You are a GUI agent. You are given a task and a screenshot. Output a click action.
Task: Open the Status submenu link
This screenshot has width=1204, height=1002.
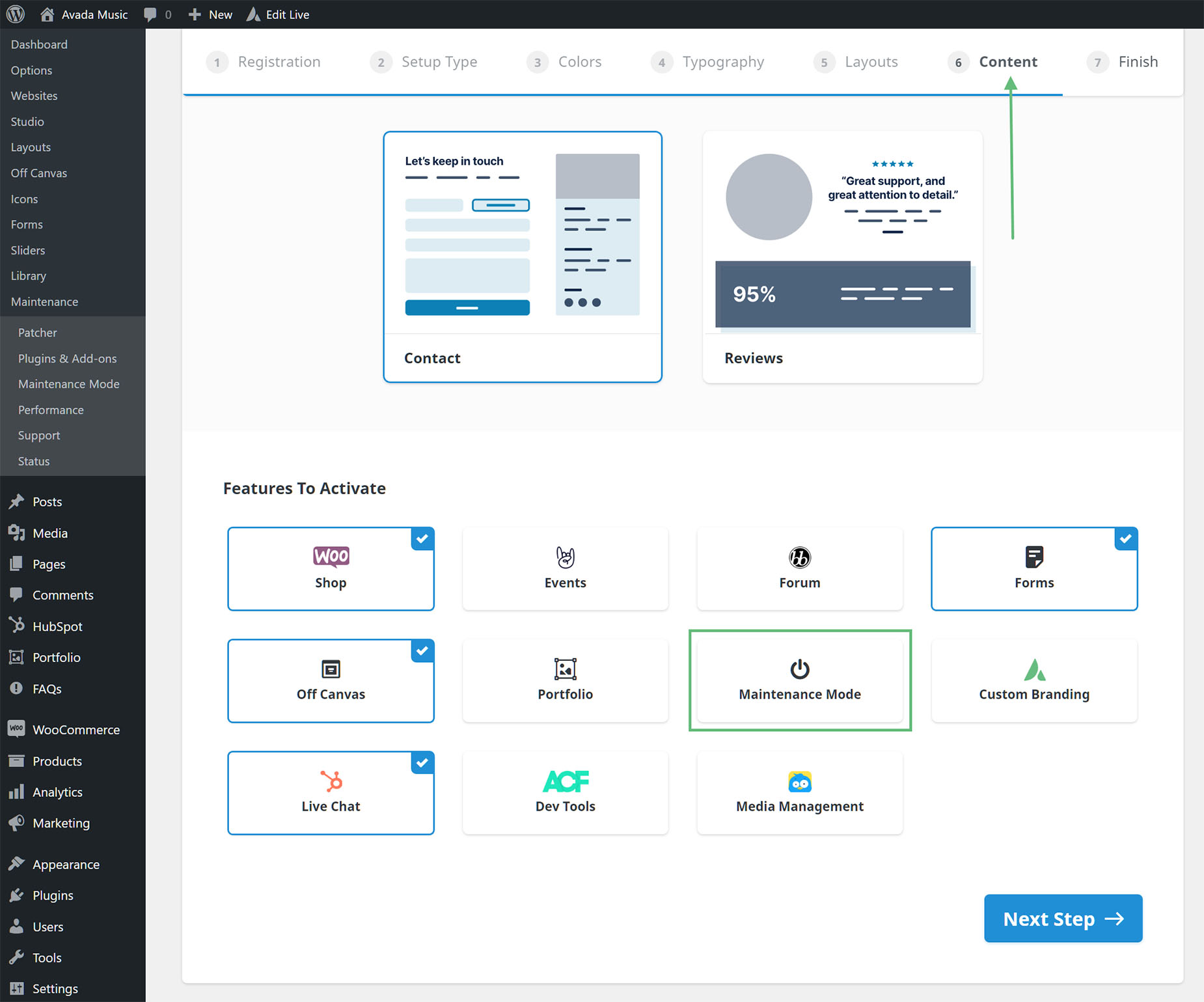pos(34,462)
